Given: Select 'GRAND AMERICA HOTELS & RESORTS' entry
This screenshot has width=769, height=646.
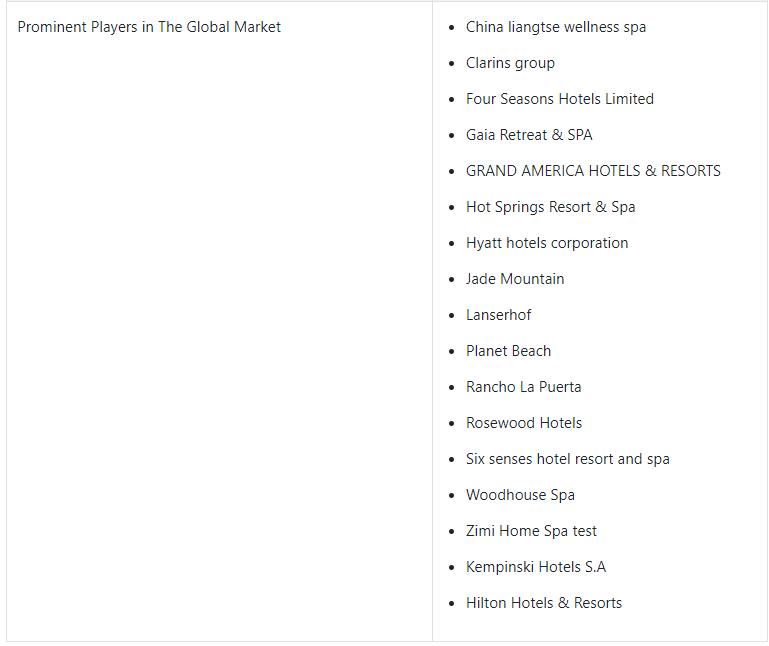Looking at the screenshot, I should [593, 171].
